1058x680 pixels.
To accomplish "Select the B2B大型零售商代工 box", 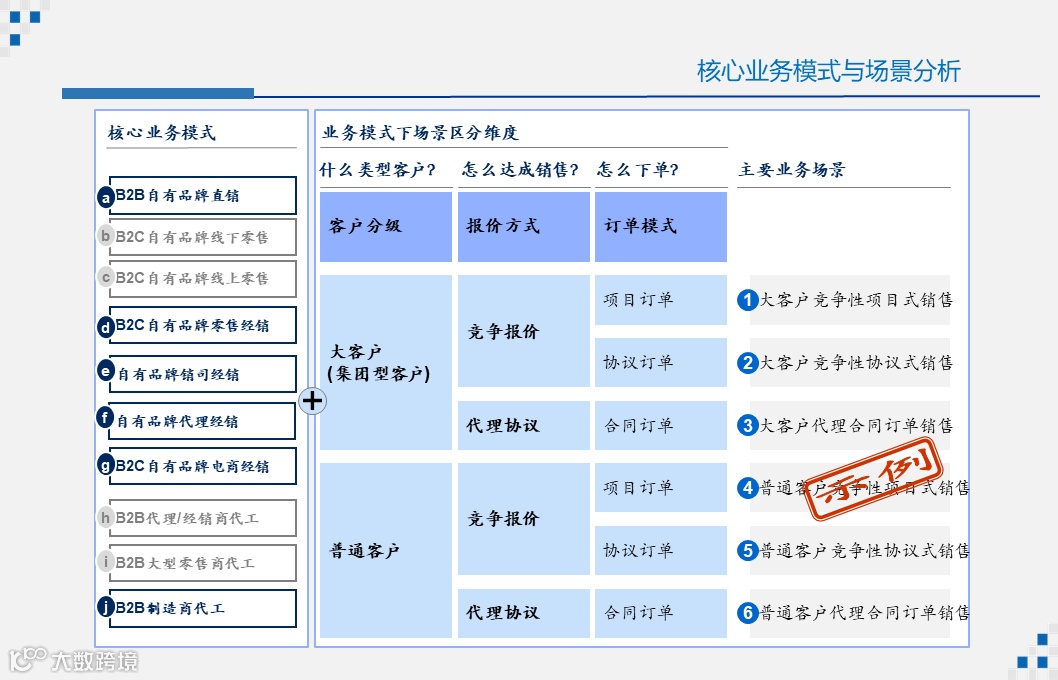I will tap(202, 563).
